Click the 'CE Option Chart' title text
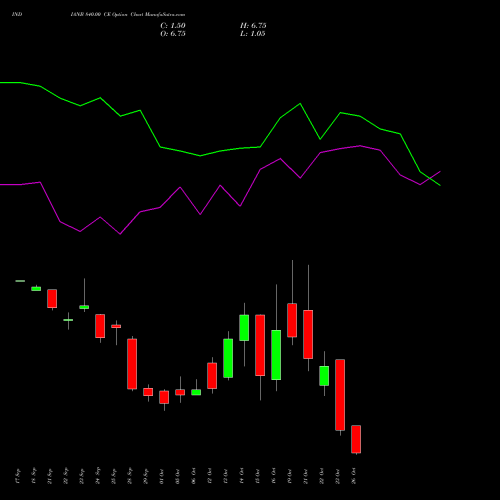This screenshot has width=500, height=500. (123, 15)
